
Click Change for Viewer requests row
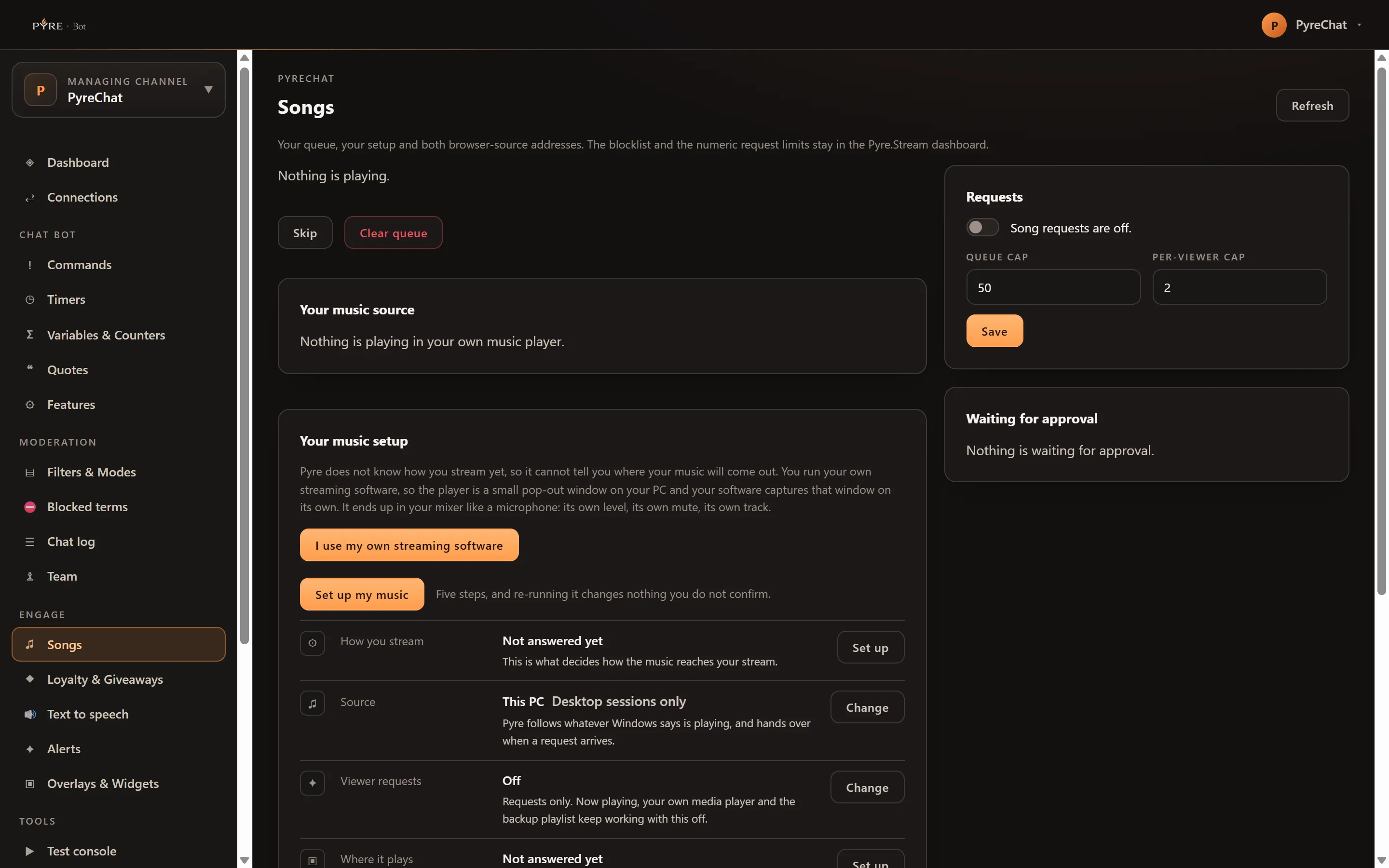[x=867, y=787]
